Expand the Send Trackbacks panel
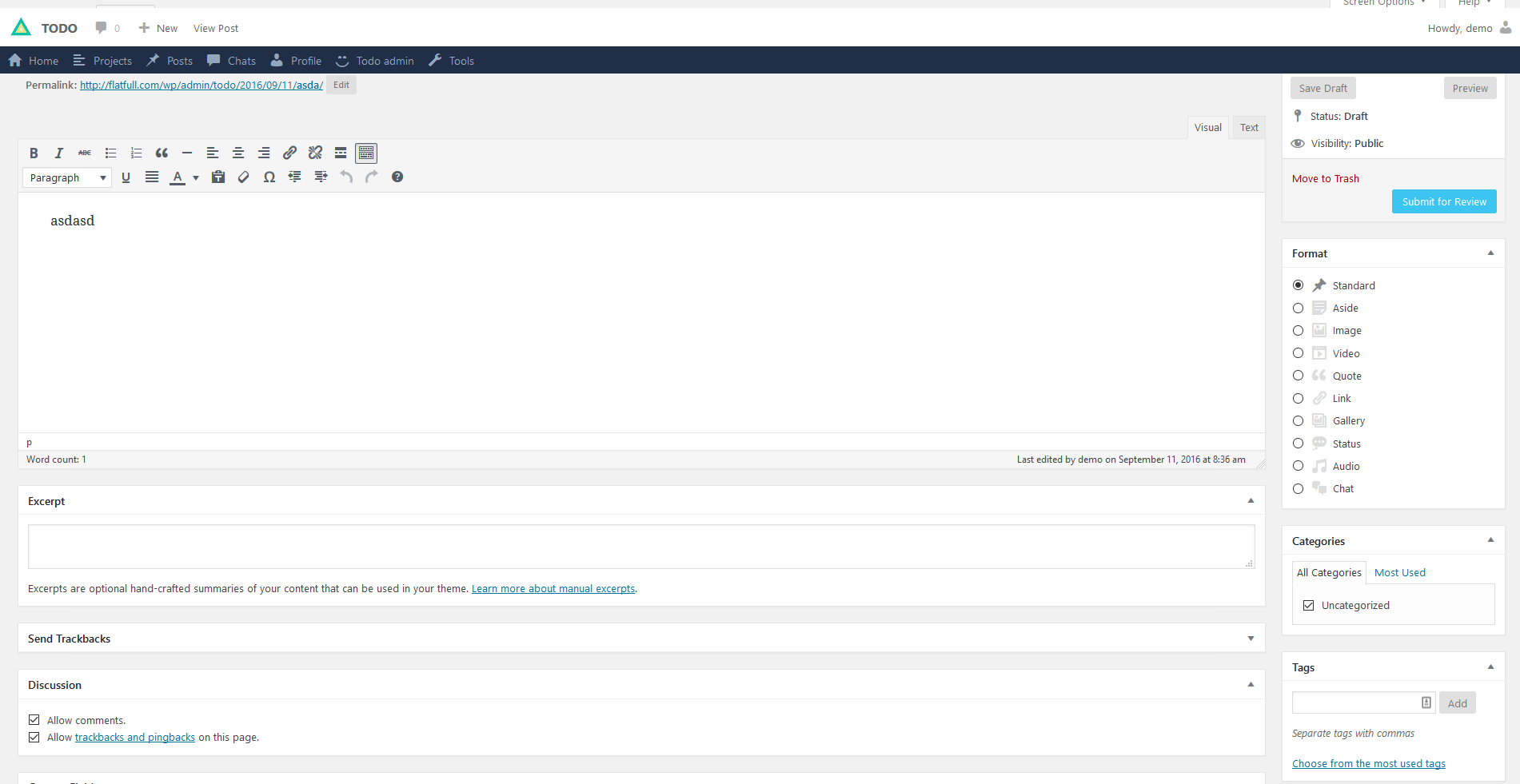Screen dimensions: 1520x784 1251,639
